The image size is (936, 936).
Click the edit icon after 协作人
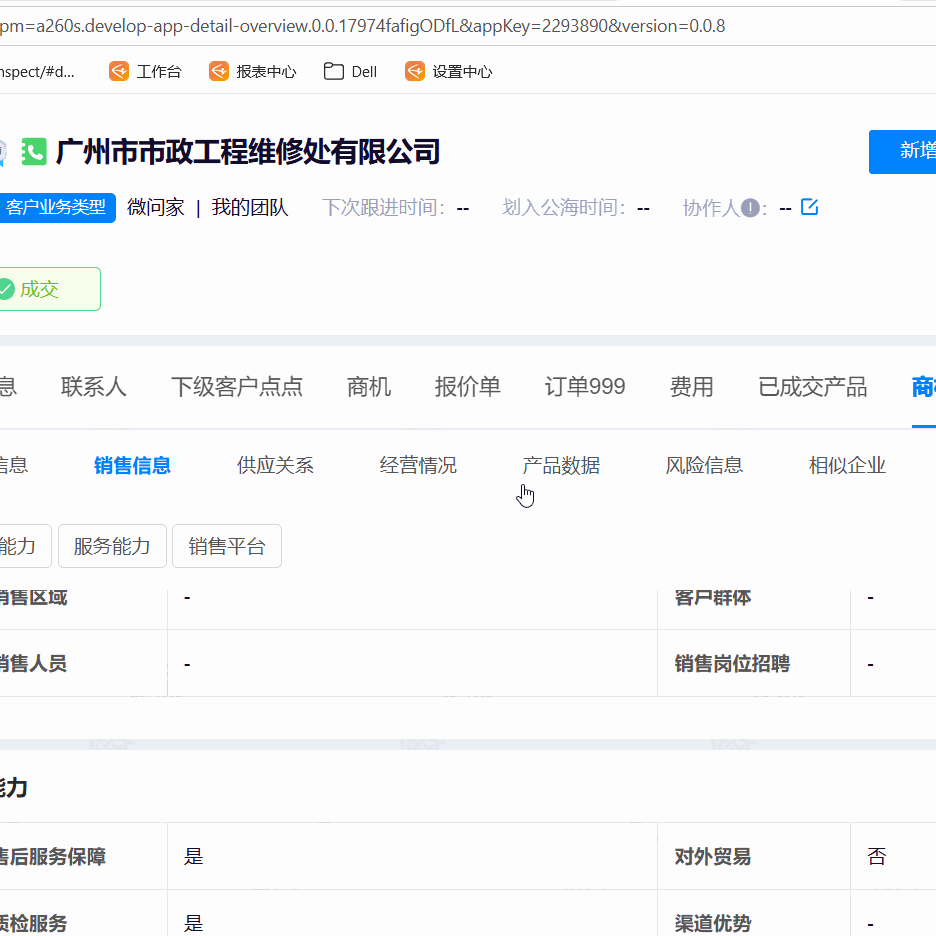coord(809,207)
